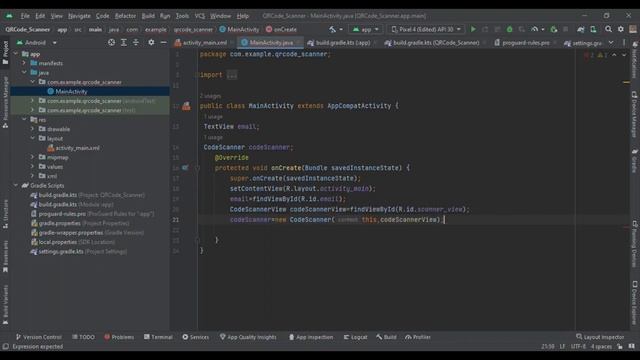Toggle tool window bars icon in status bar corner
This screenshot has height=360, width=640.
5,347
